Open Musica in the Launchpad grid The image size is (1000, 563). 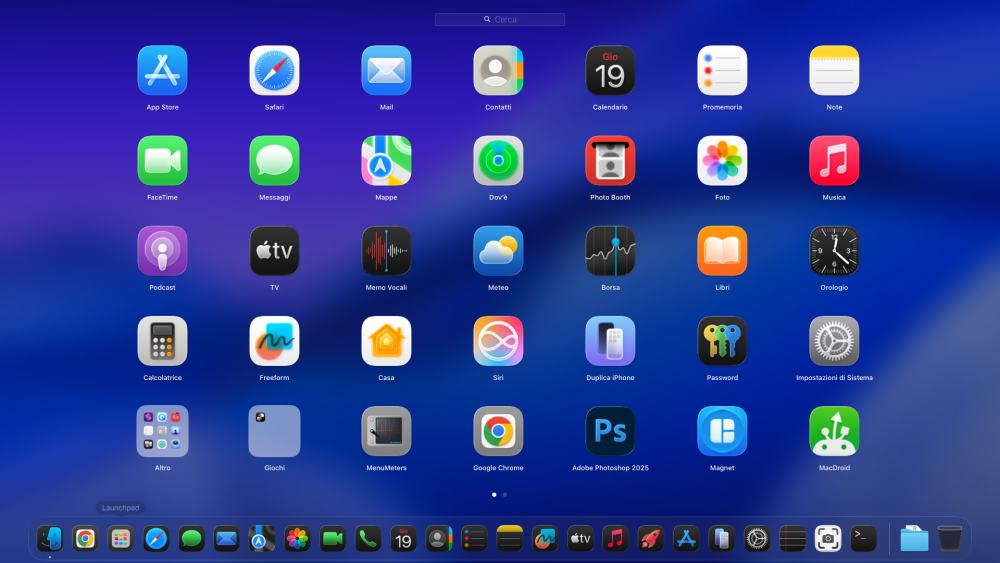point(834,161)
